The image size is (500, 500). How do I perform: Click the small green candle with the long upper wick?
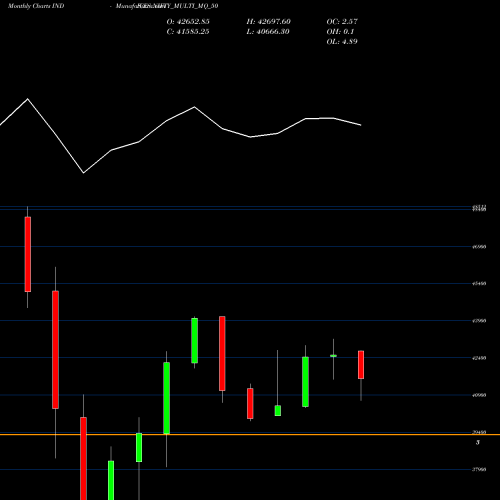[x=278, y=411]
